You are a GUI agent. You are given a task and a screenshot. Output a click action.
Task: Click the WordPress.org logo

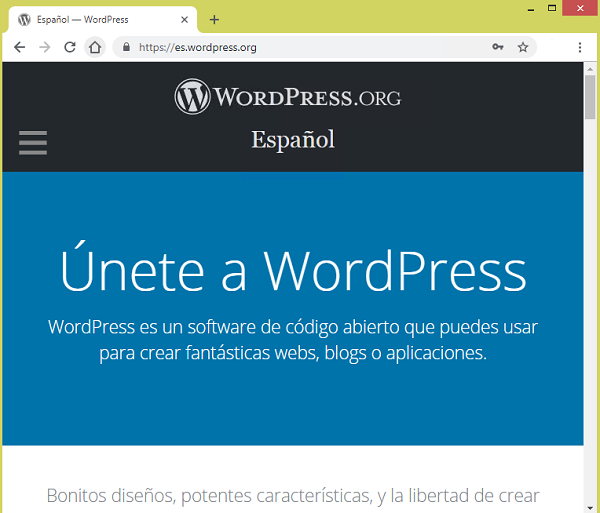288,97
